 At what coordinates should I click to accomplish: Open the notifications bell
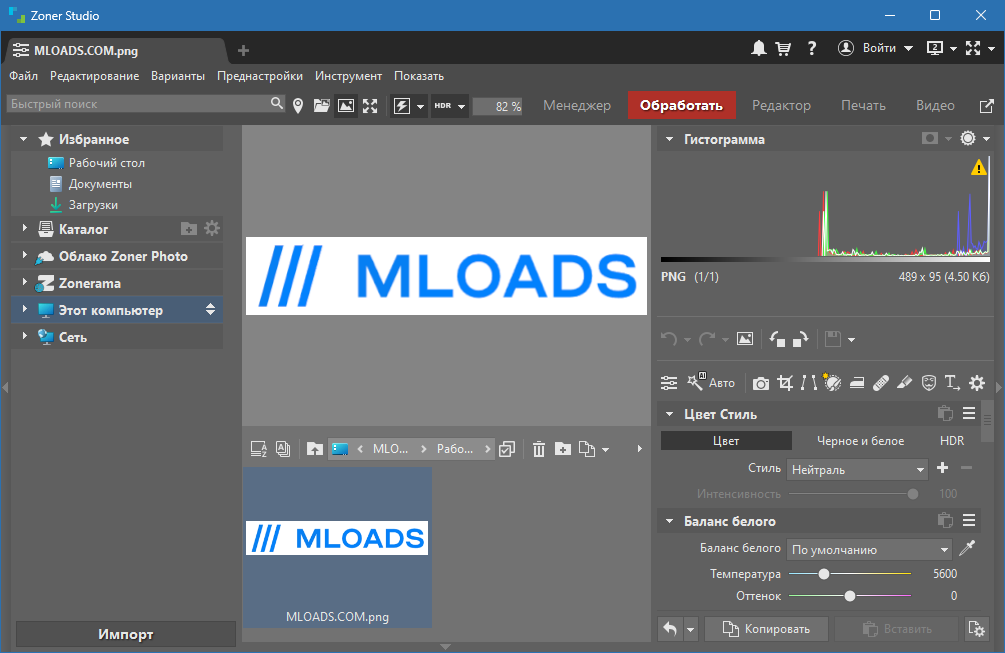(x=759, y=48)
